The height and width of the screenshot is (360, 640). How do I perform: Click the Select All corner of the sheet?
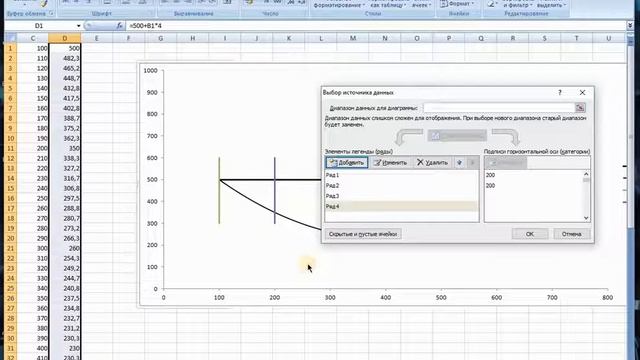(10, 38)
